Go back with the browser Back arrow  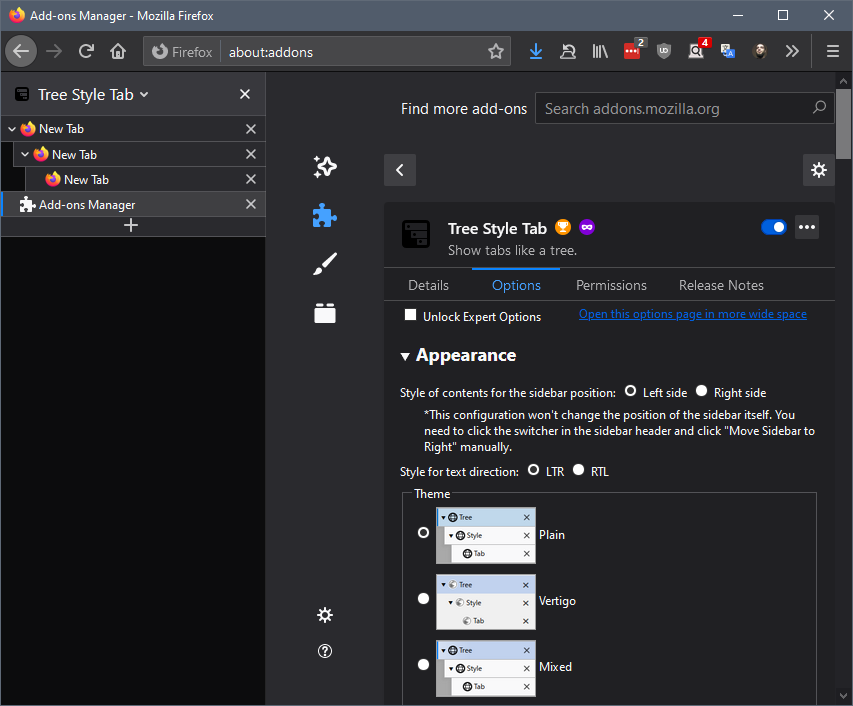click(21, 52)
